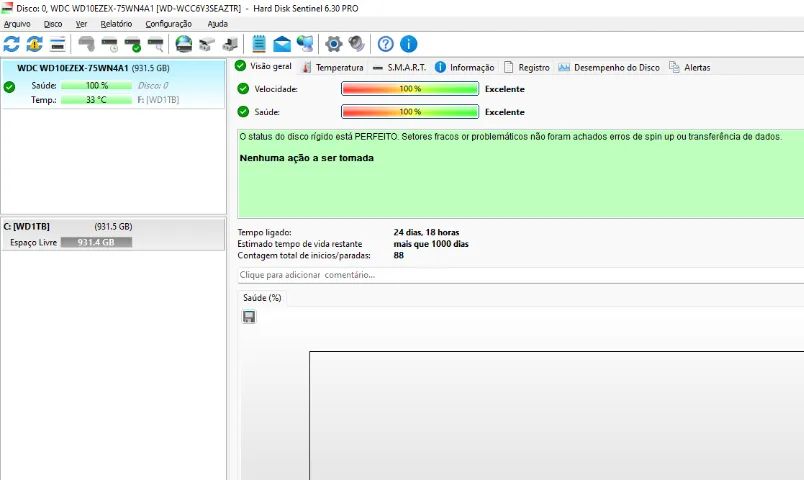804x480 pixels.
Task: Click the blue envelope e-mail icon
Action: click(x=282, y=44)
